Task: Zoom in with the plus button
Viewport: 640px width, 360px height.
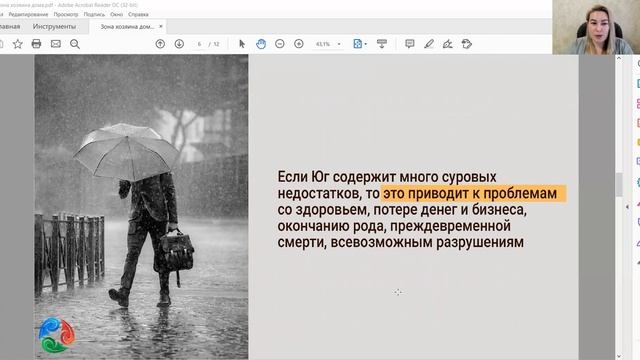Action: pyautogui.click(x=299, y=44)
